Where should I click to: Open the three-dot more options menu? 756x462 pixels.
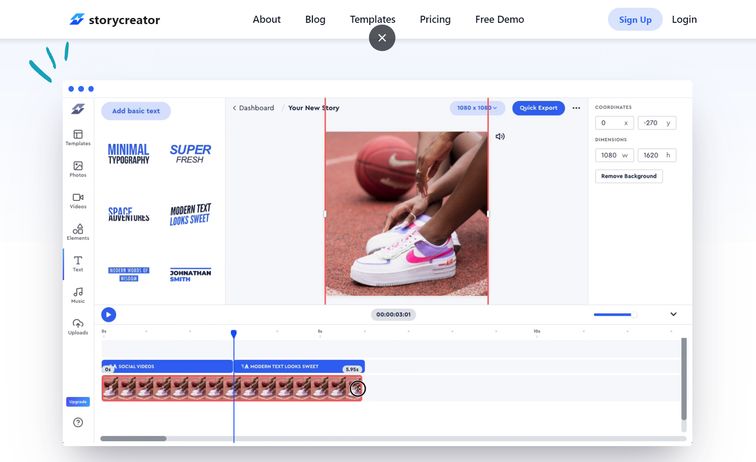click(576, 108)
